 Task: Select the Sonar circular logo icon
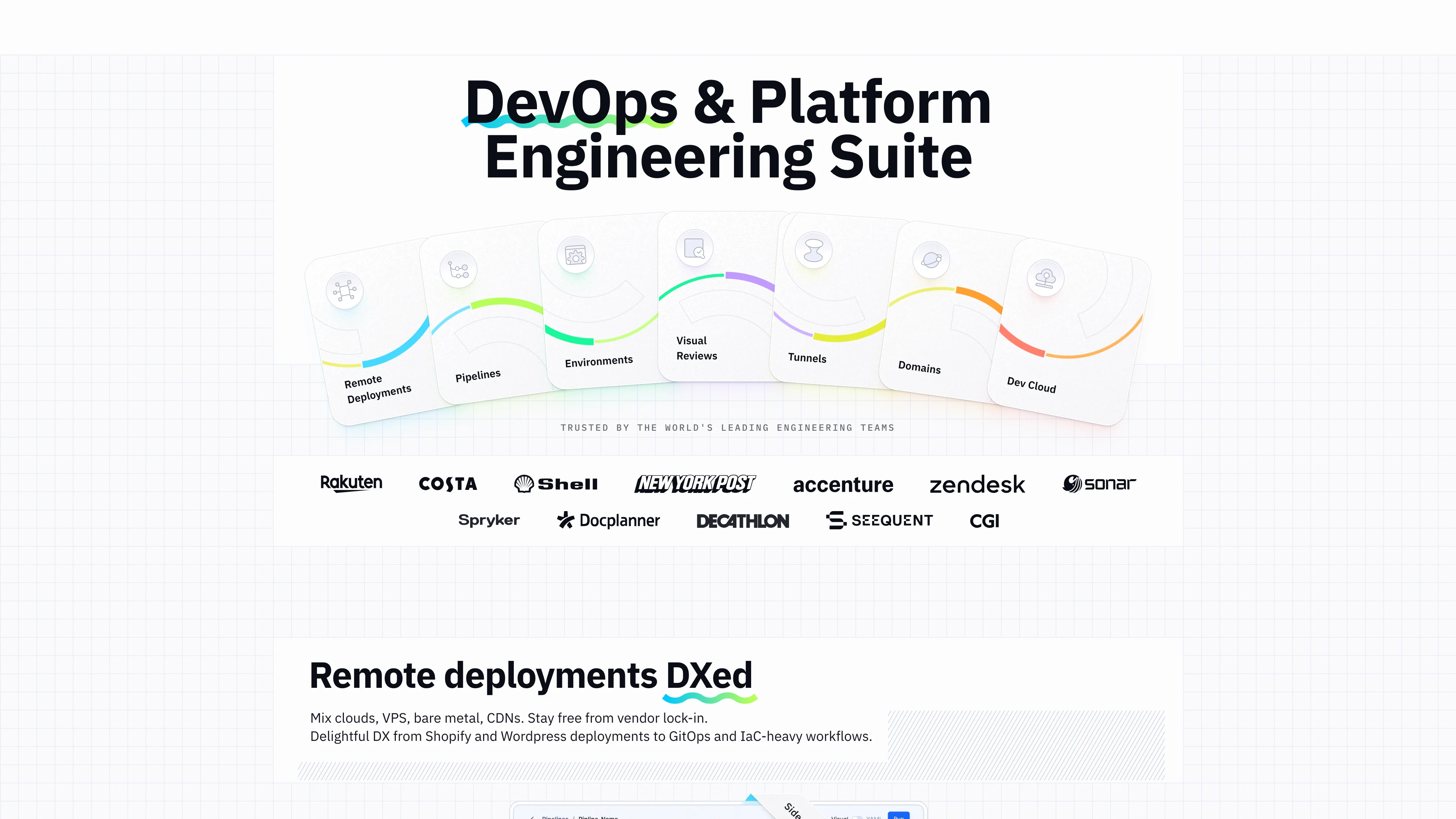1073,484
